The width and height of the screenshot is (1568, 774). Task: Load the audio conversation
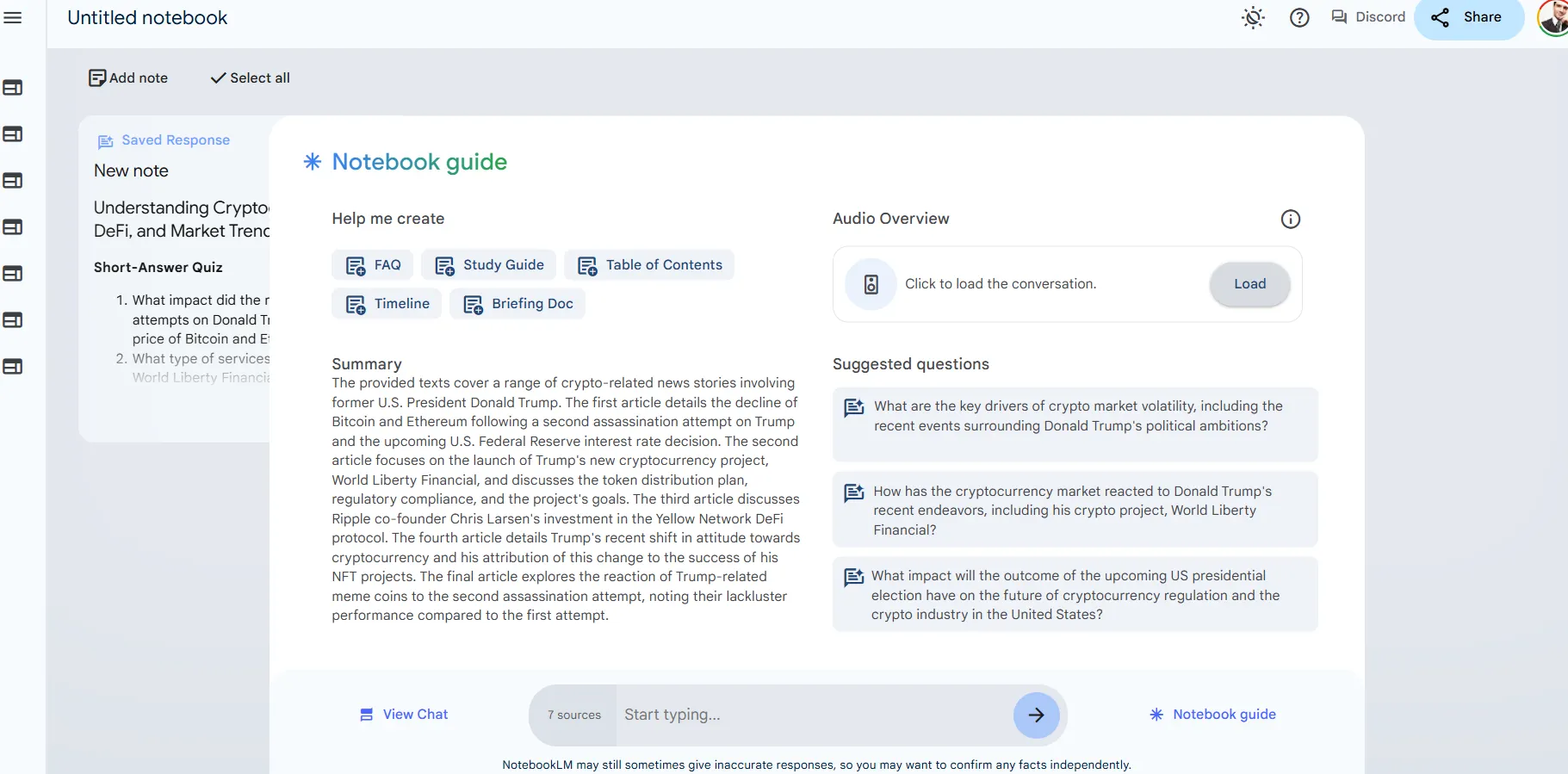click(x=1249, y=284)
